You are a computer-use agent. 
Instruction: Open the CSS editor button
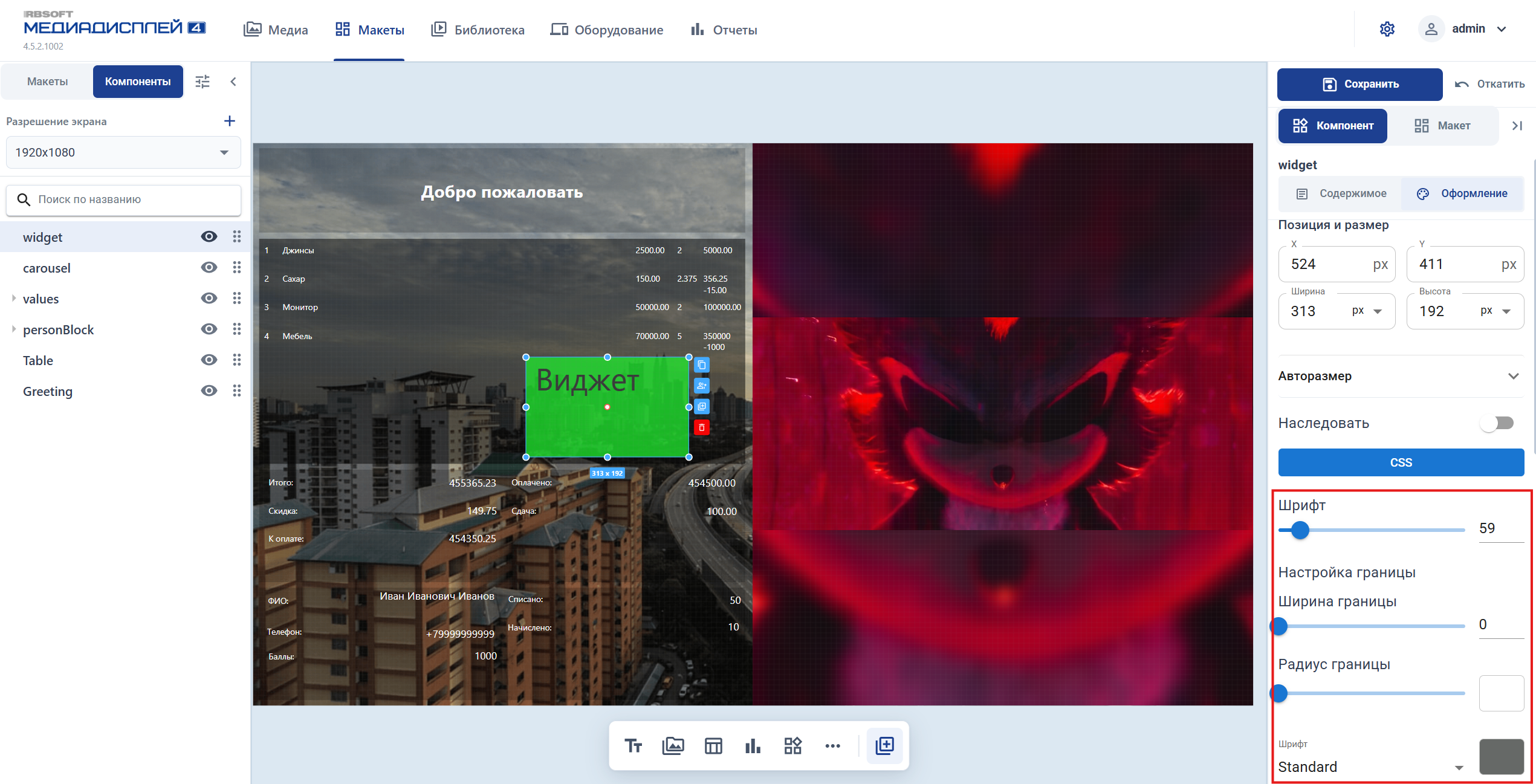1401,462
